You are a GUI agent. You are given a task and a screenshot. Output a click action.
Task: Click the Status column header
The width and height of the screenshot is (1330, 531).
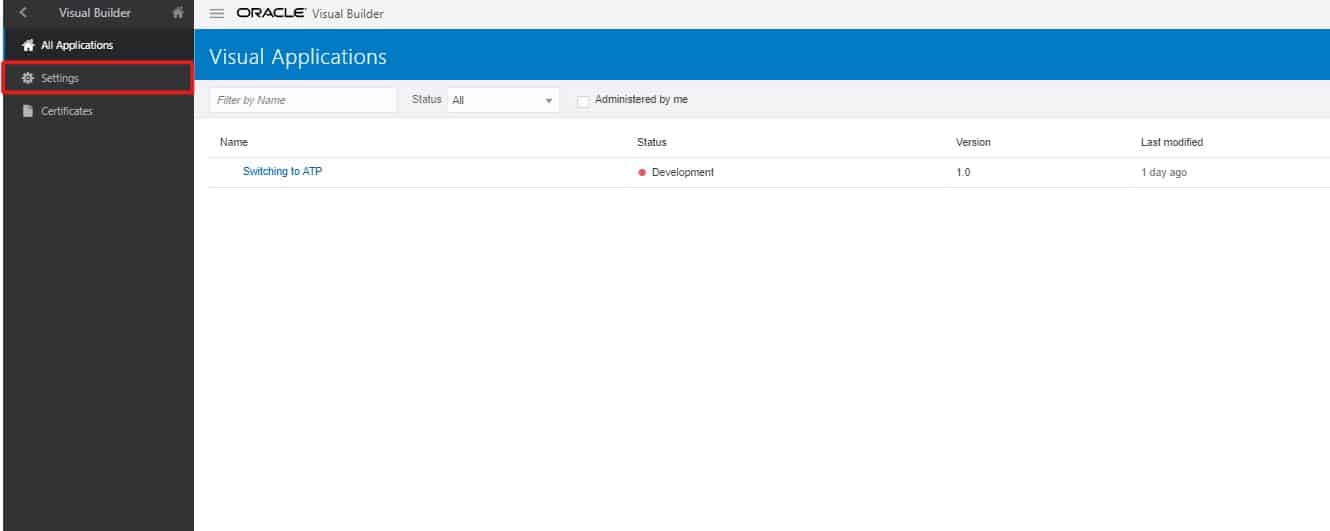pyautogui.click(x=651, y=142)
